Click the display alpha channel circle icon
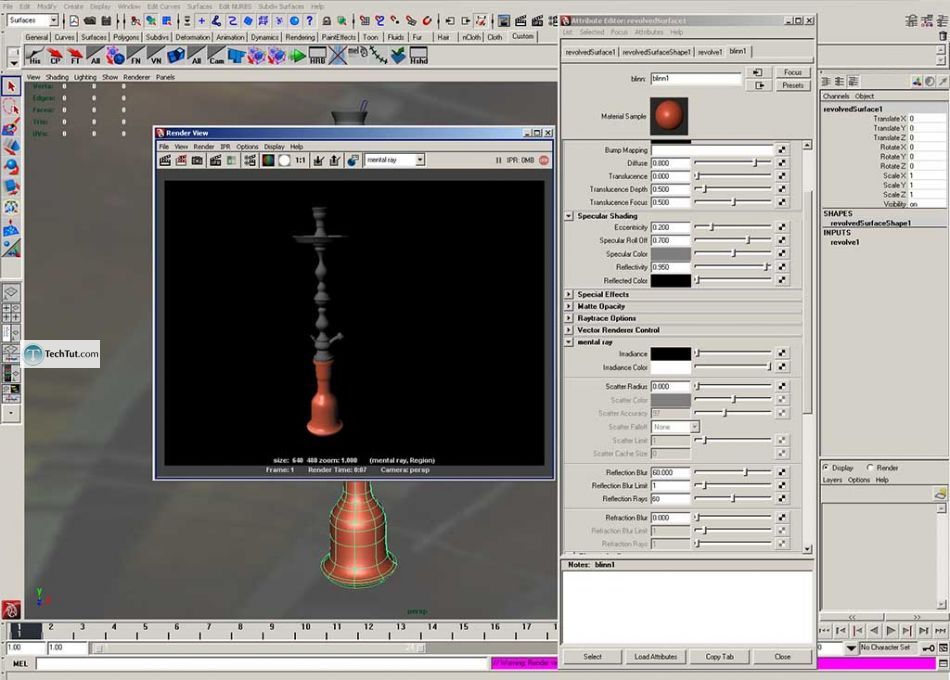Screen dimensions: 950x680 coord(284,160)
